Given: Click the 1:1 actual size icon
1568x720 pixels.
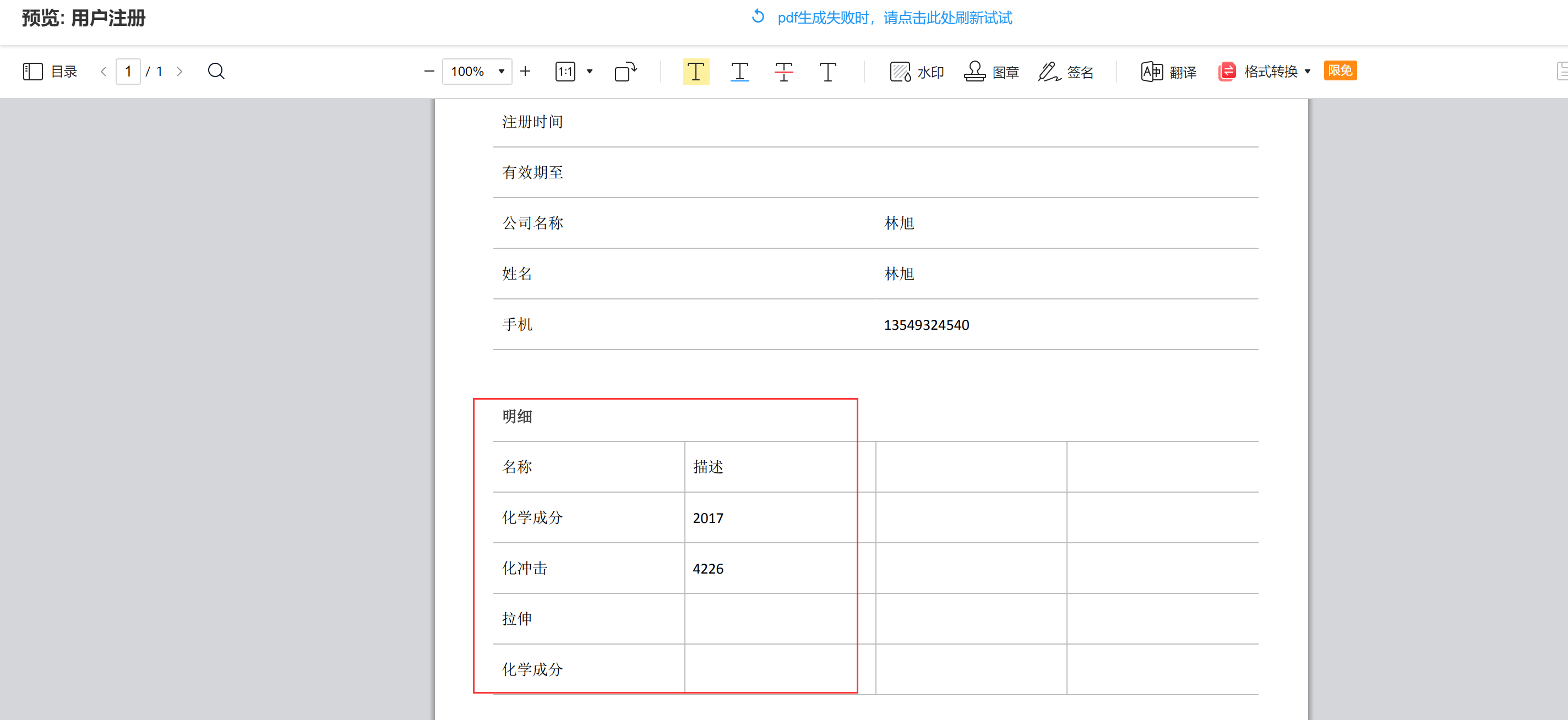Looking at the screenshot, I should (565, 71).
